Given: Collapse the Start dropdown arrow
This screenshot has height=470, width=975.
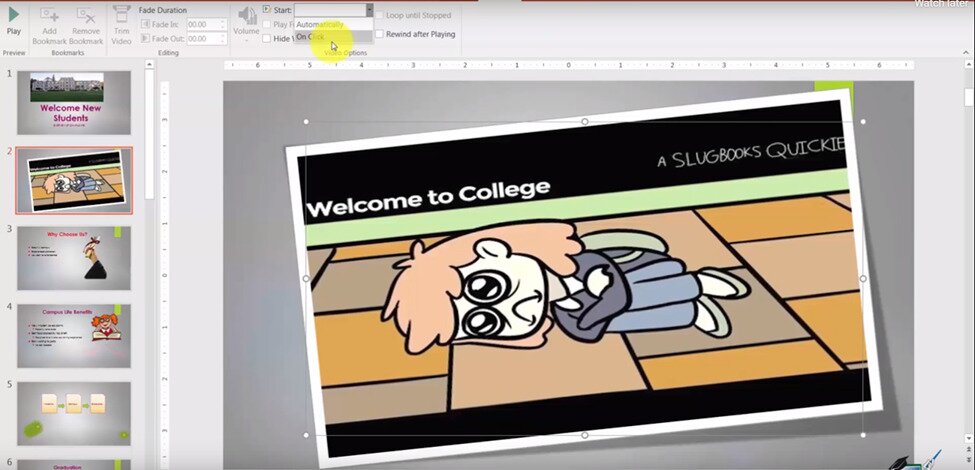Looking at the screenshot, I should [369, 10].
